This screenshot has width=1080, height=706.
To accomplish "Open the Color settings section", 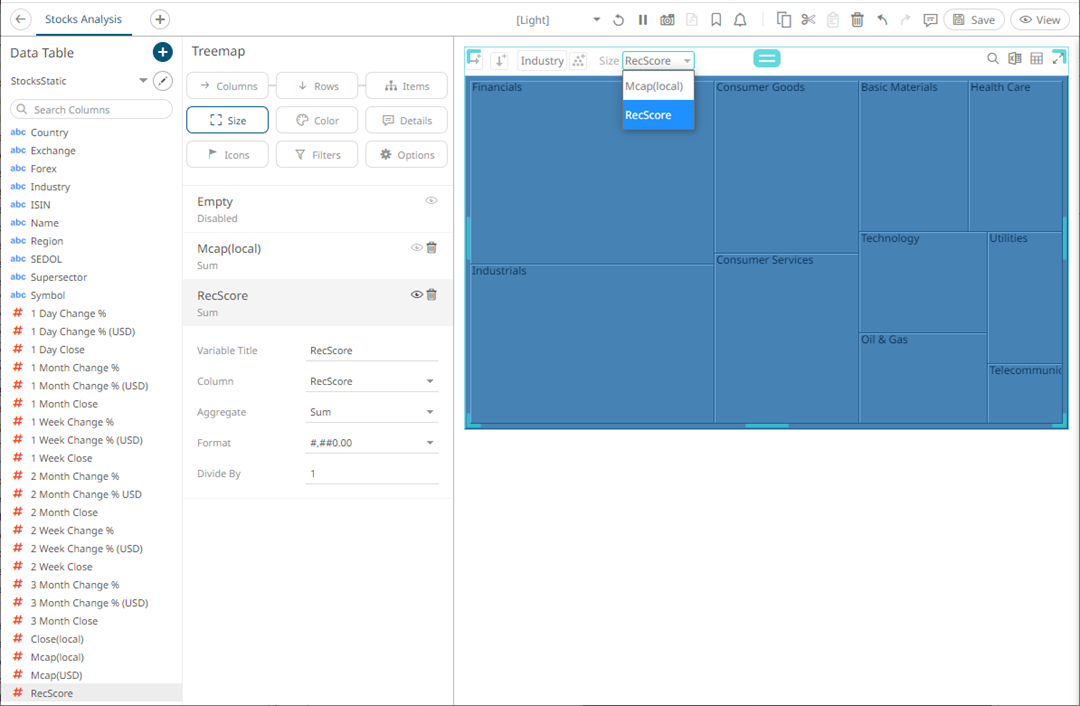I will tap(317, 121).
